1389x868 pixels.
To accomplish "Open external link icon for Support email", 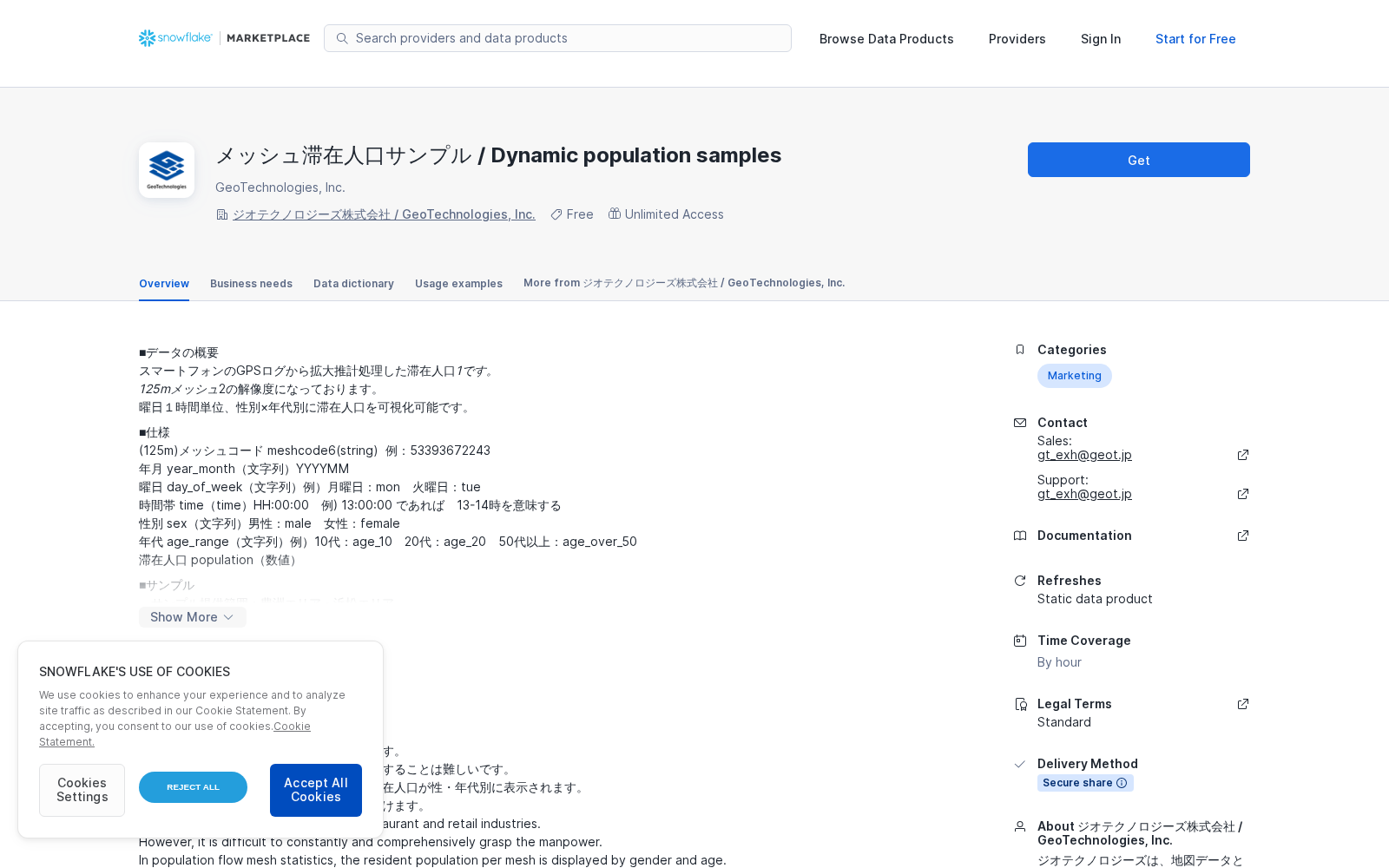I will pyautogui.click(x=1243, y=494).
